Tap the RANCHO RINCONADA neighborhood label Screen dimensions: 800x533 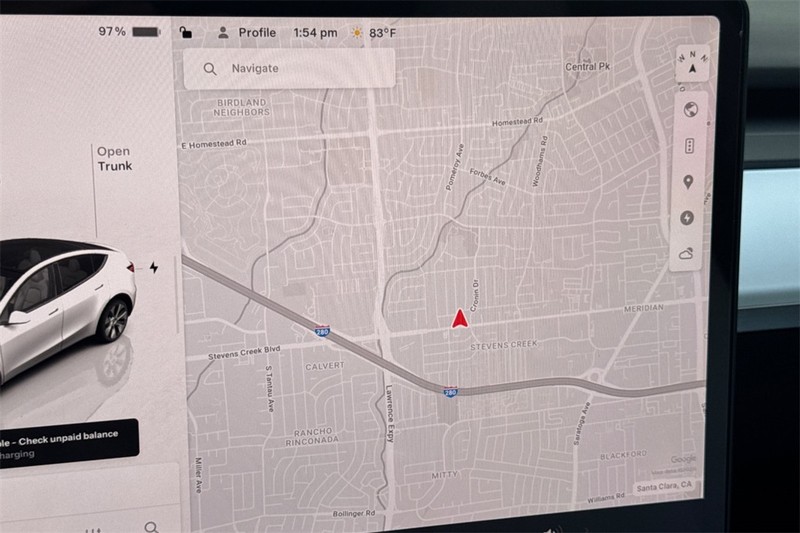[312, 437]
